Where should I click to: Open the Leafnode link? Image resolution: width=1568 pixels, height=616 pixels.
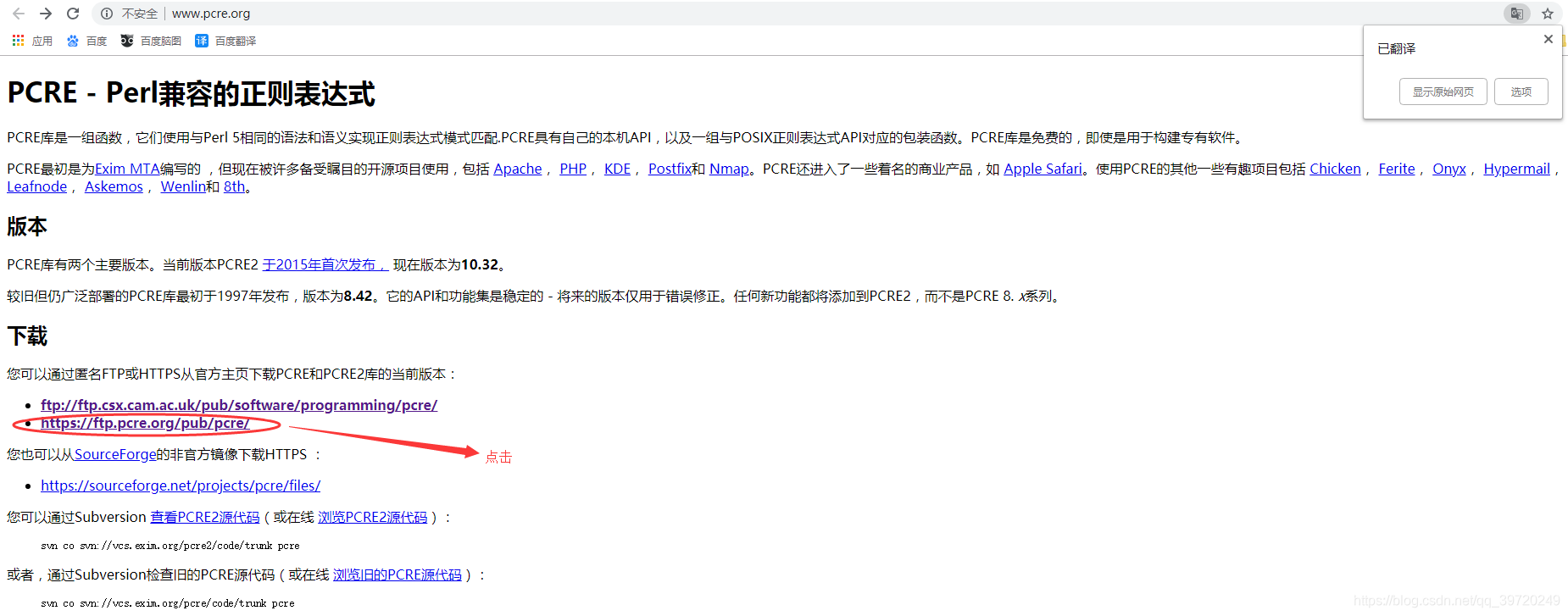pos(36,186)
